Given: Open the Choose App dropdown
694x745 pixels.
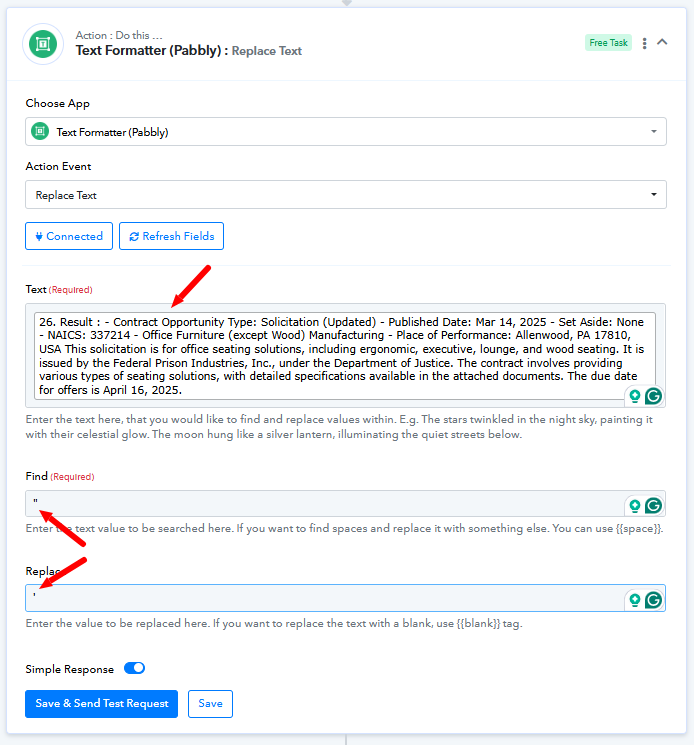Looking at the screenshot, I should pyautogui.click(x=346, y=132).
